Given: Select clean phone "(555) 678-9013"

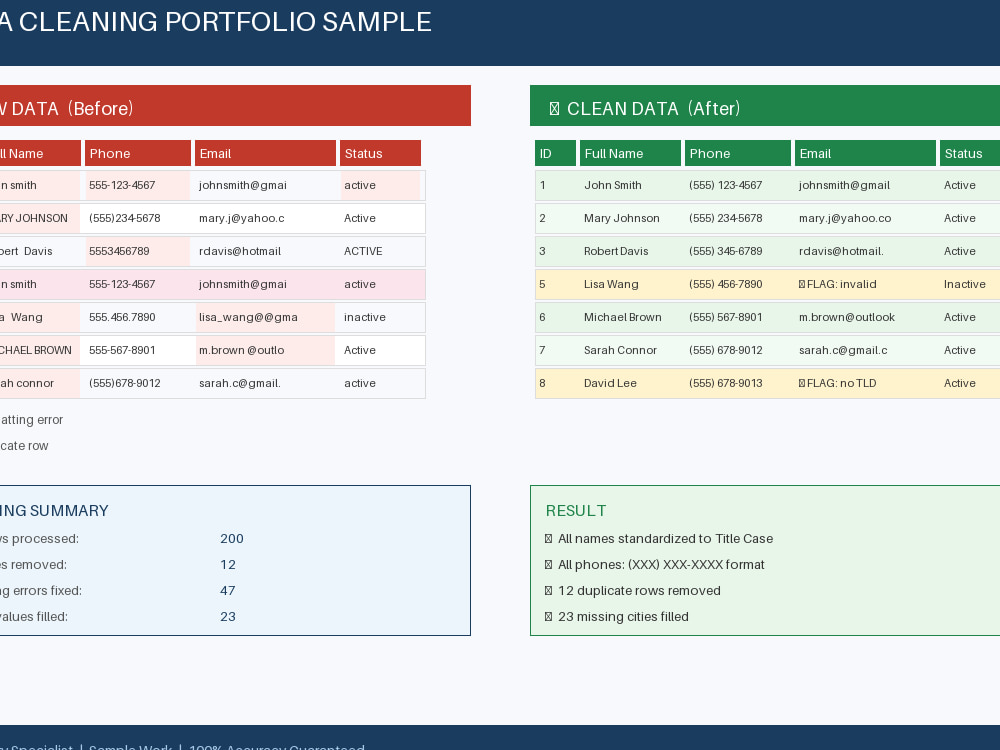Looking at the screenshot, I should [x=725, y=383].
